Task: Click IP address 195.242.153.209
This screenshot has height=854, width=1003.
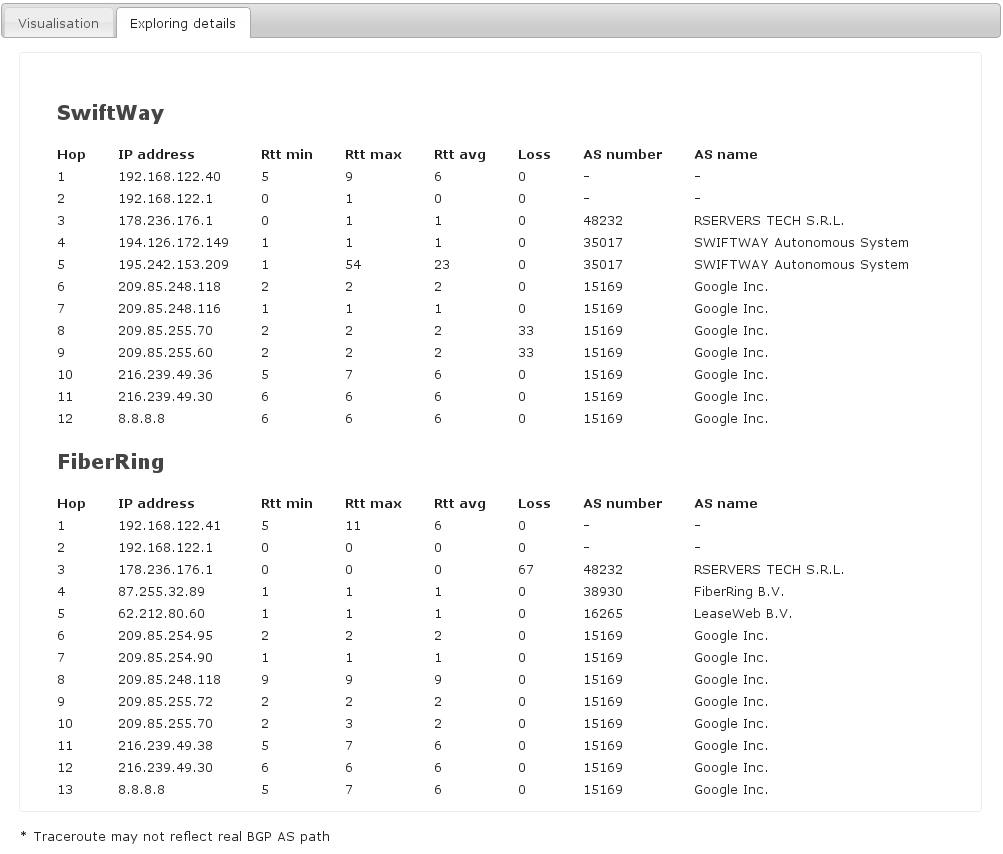Action: (x=173, y=265)
